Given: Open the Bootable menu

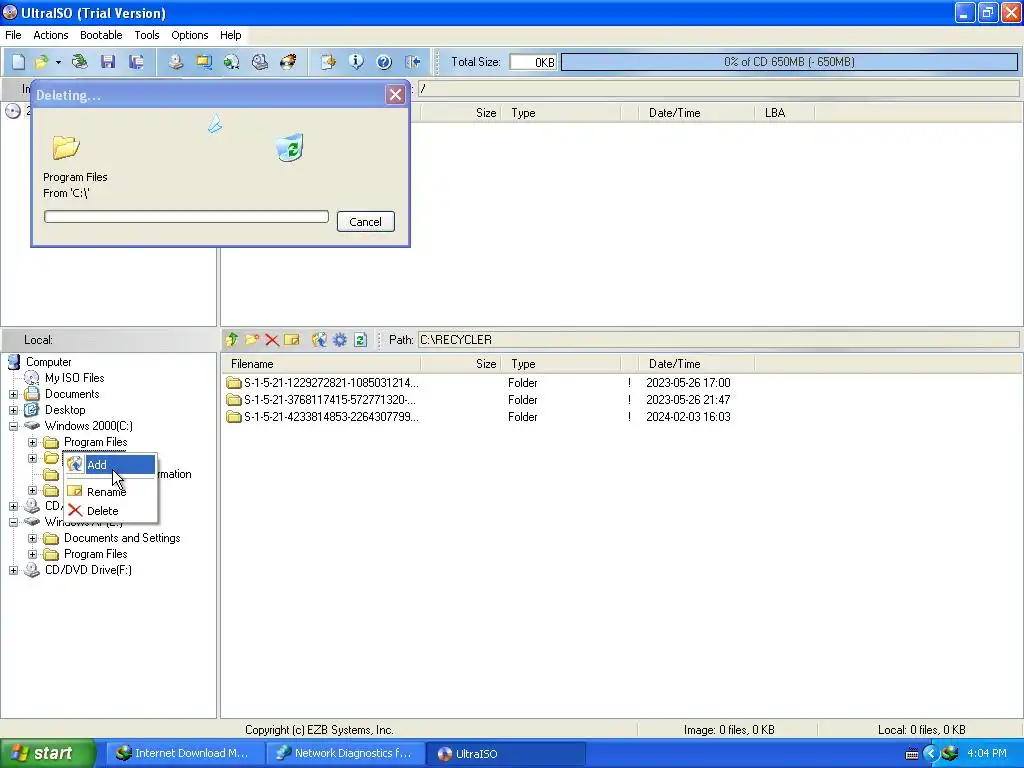Looking at the screenshot, I should tap(101, 35).
